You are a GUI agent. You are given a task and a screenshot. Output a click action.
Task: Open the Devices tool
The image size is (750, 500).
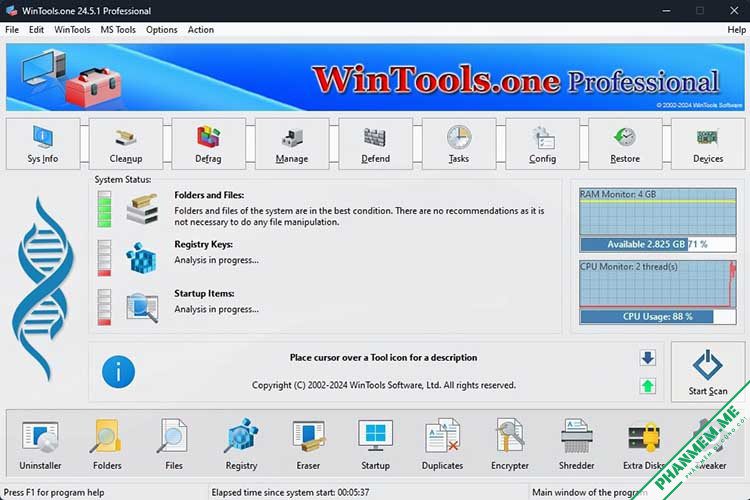(708, 144)
